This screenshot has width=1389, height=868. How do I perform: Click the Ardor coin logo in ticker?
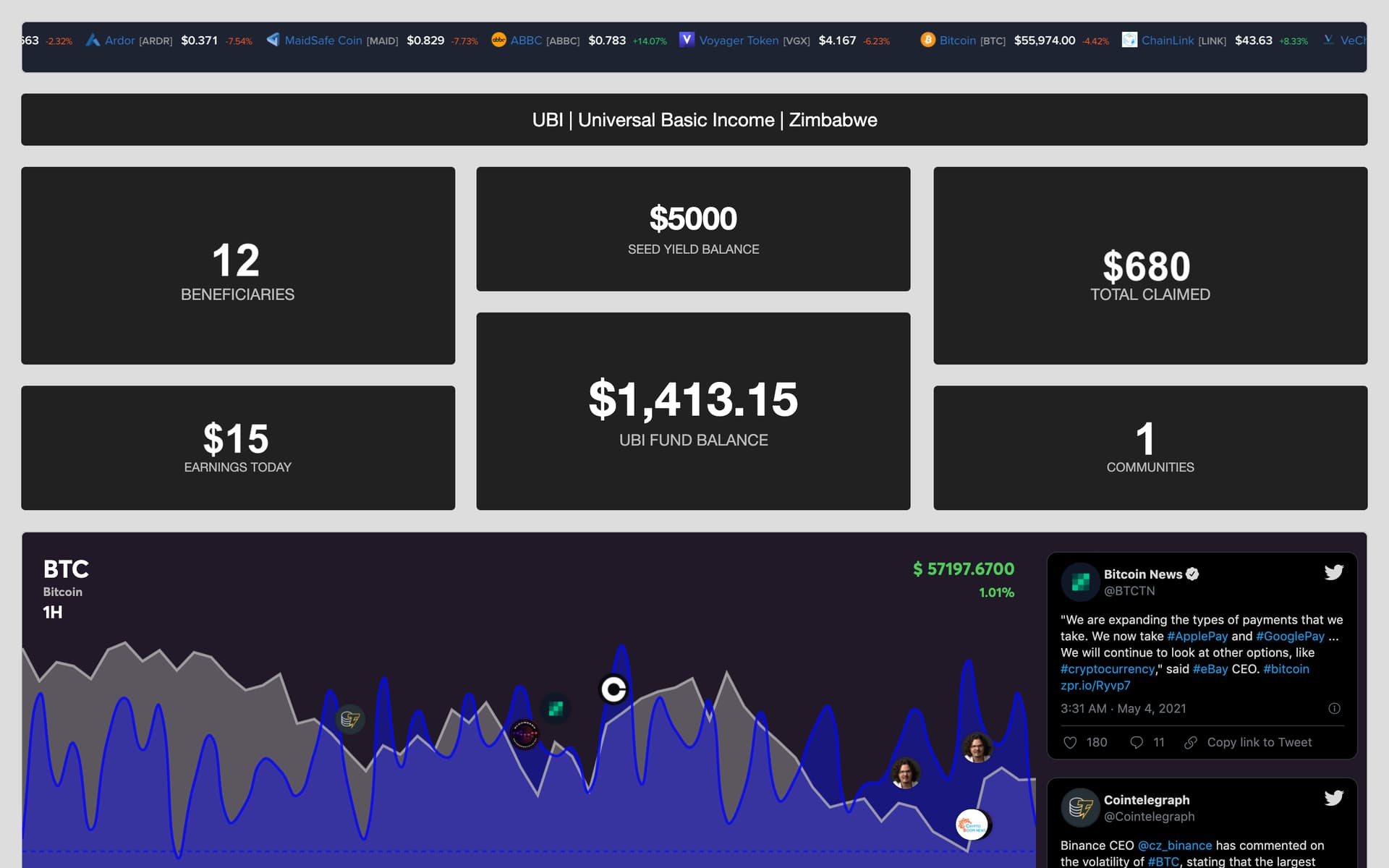pyautogui.click(x=93, y=40)
